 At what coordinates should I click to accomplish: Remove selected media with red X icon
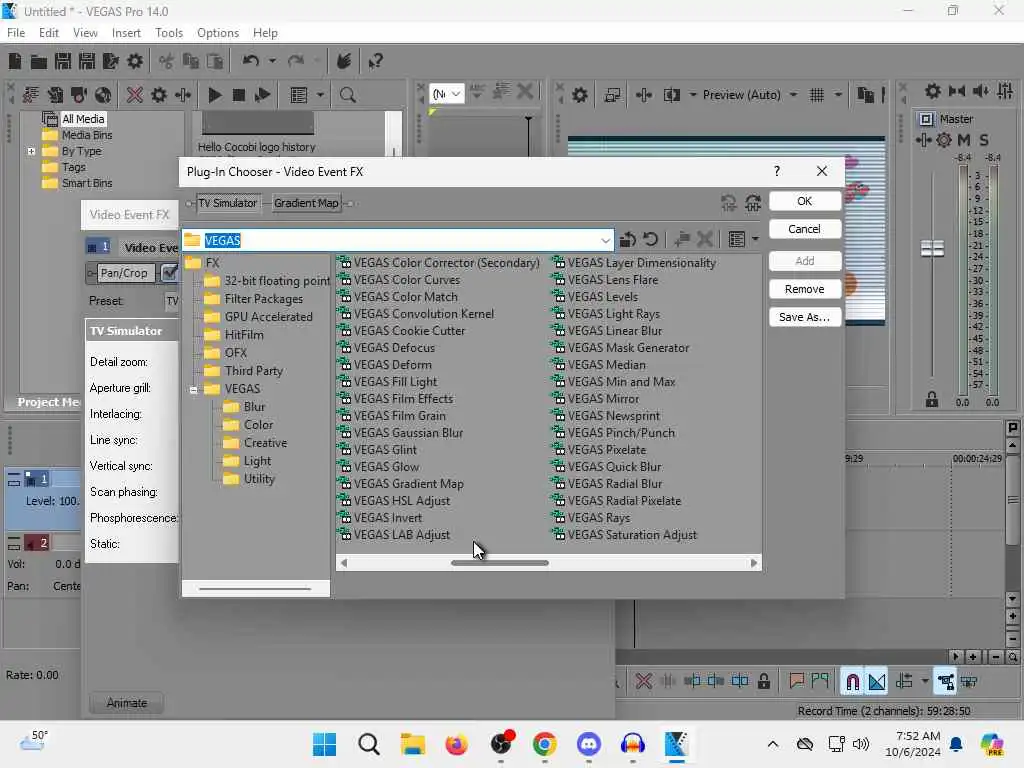135,95
